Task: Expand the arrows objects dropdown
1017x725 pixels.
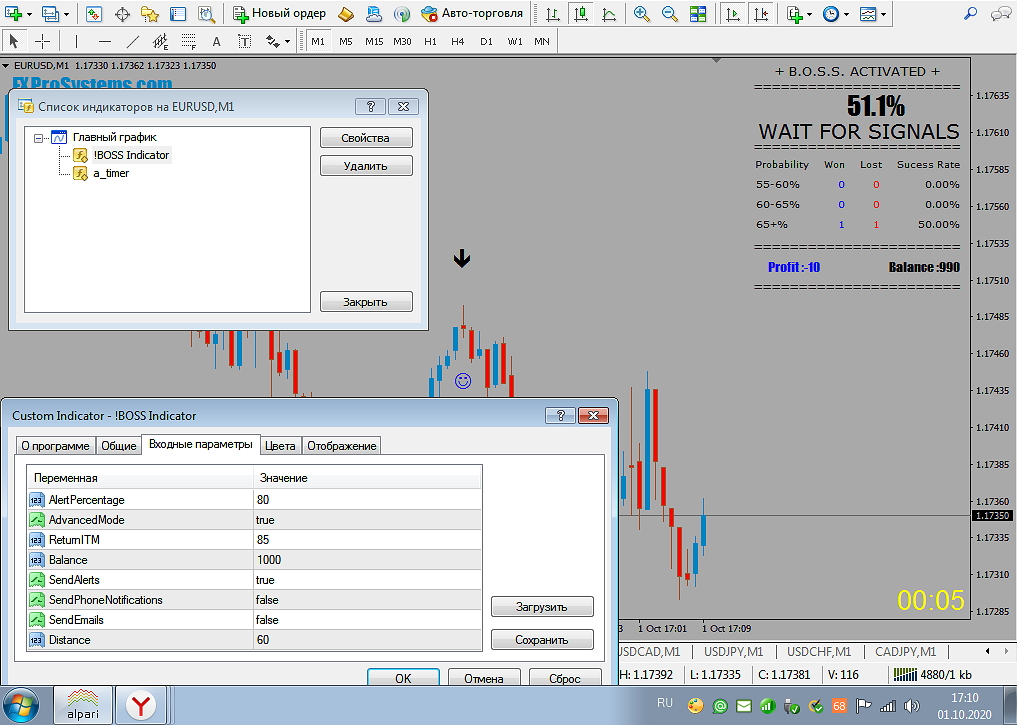Action: [287, 43]
